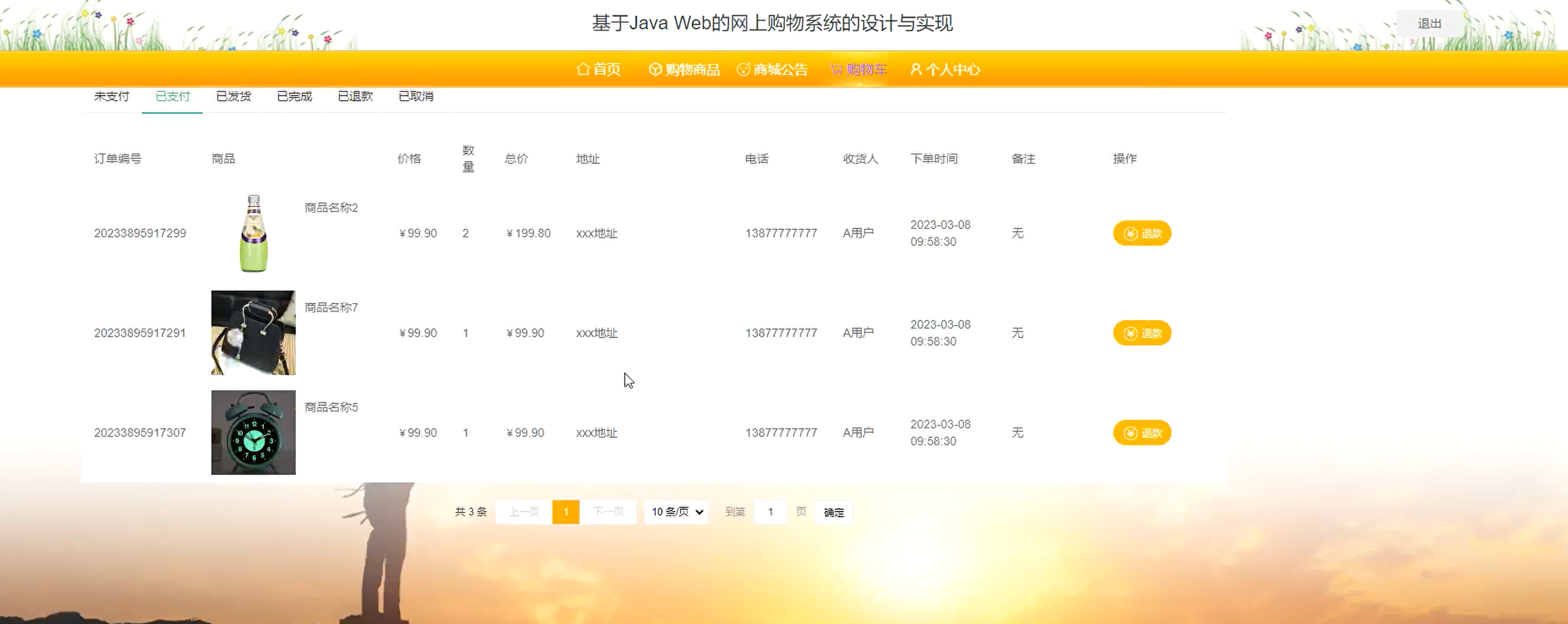Expand the 10 条/页 page size dropdown
The image size is (1568, 624).
coord(677,512)
